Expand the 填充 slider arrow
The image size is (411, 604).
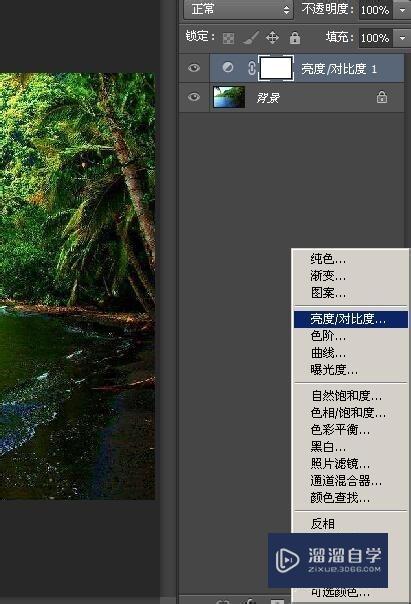[403, 38]
